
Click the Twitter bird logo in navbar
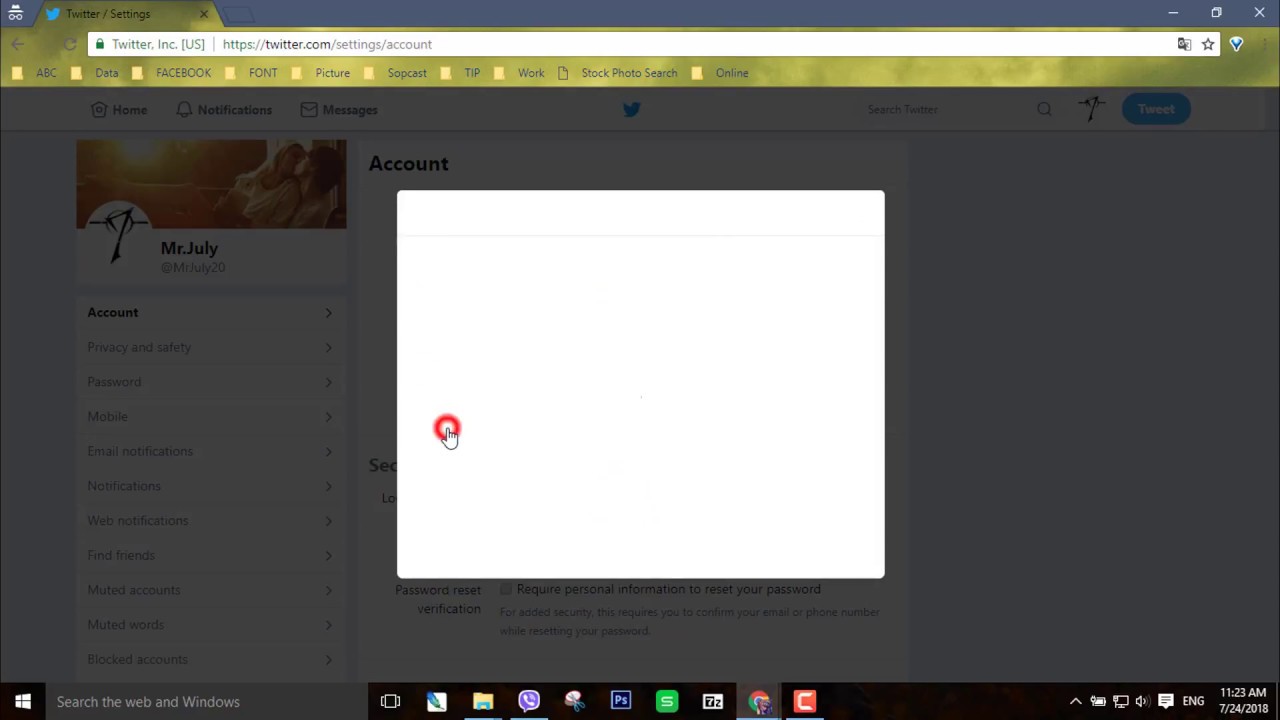tap(631, 110)
